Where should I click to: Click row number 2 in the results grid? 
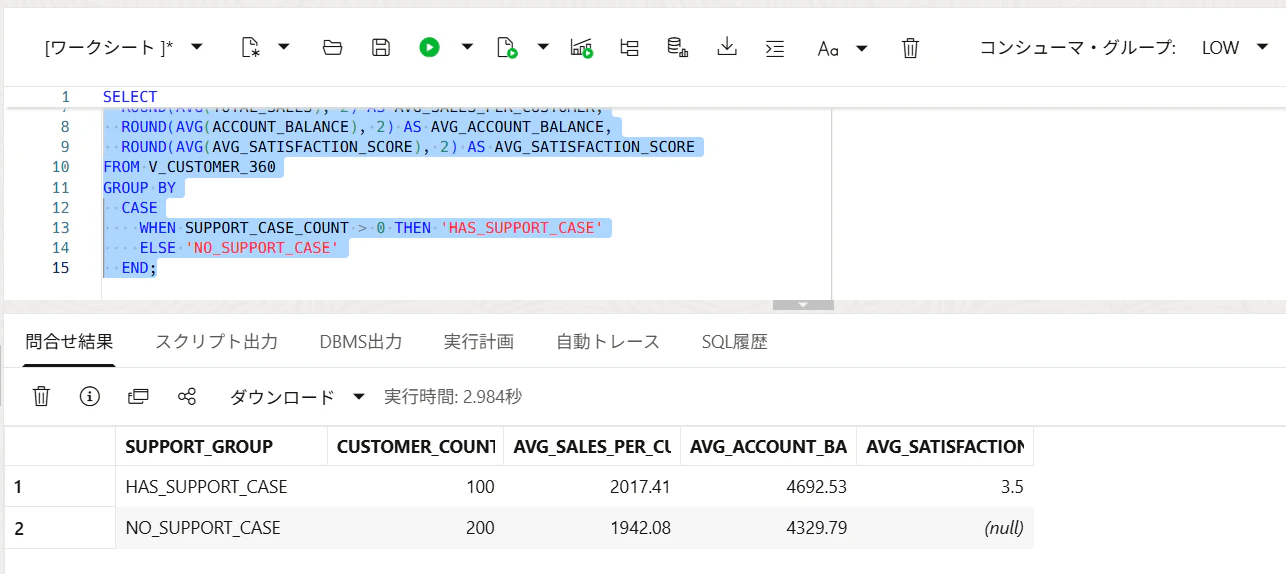click(59, 528)
